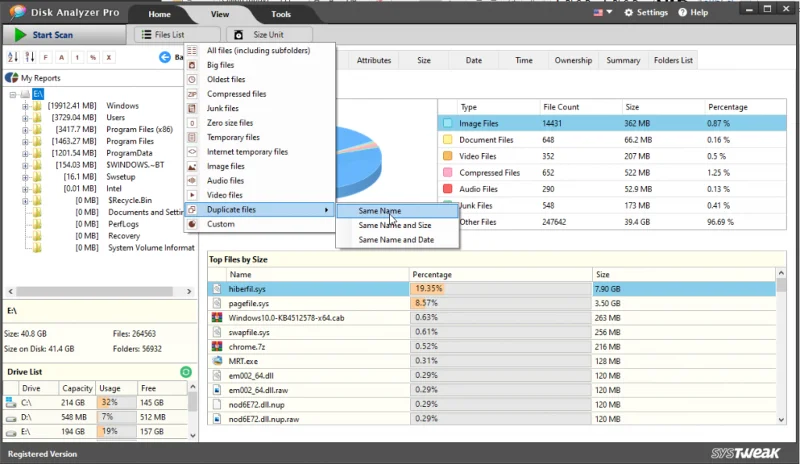Open the Summary tab

pos(623,60)
